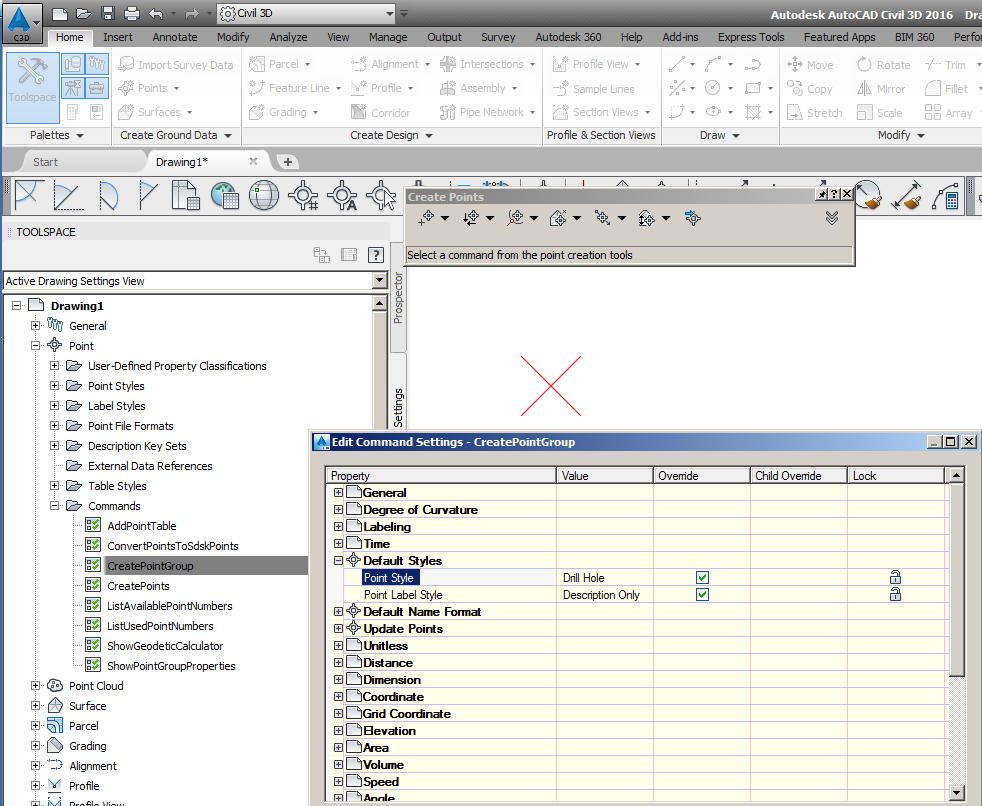This screenshot has width=982, height=806.
Task: Click the Save icon in quick access toolbar
Action: (x=108, y=13)
